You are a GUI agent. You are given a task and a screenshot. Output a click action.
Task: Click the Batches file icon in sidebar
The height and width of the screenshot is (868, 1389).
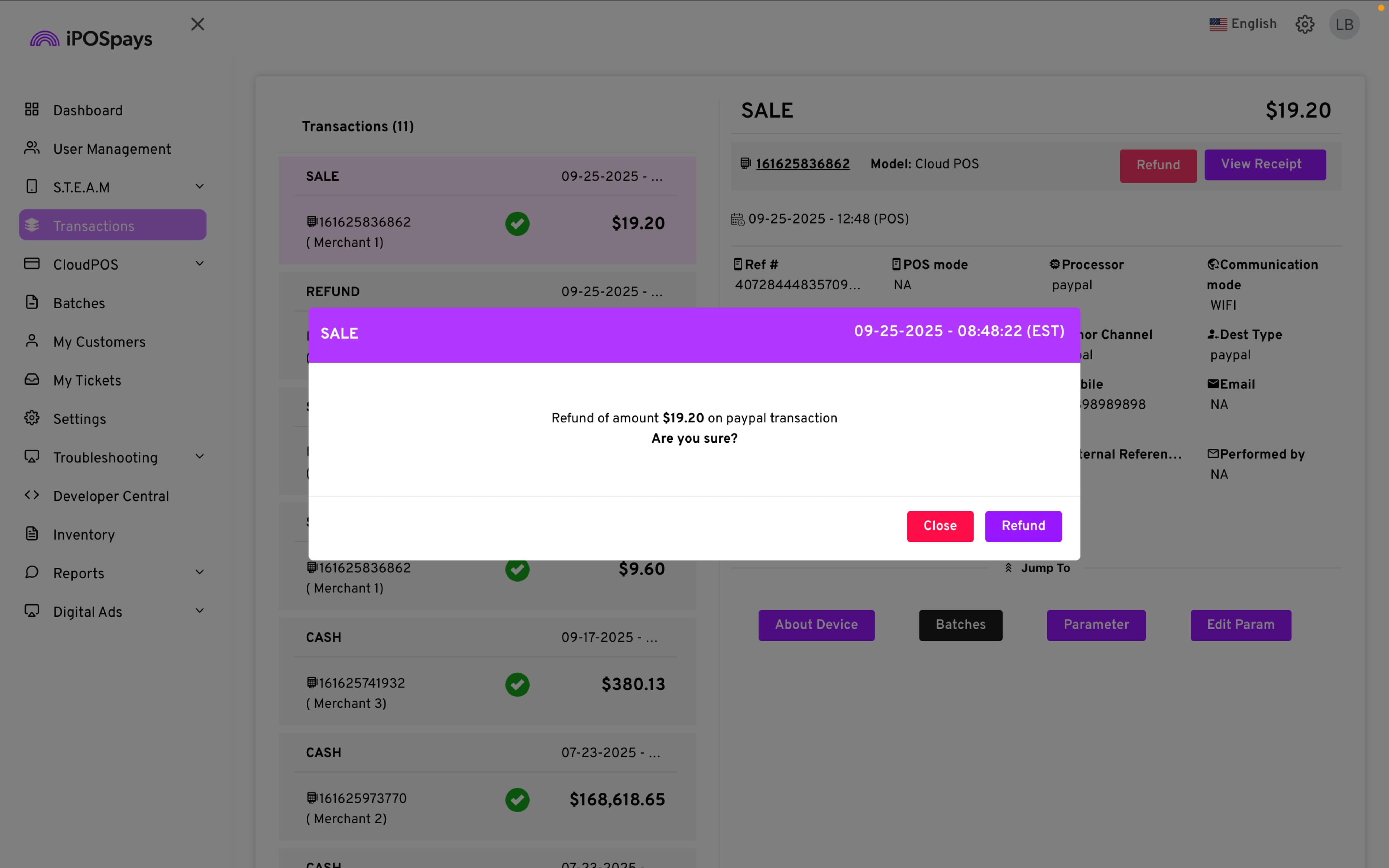tap(31, 302)
